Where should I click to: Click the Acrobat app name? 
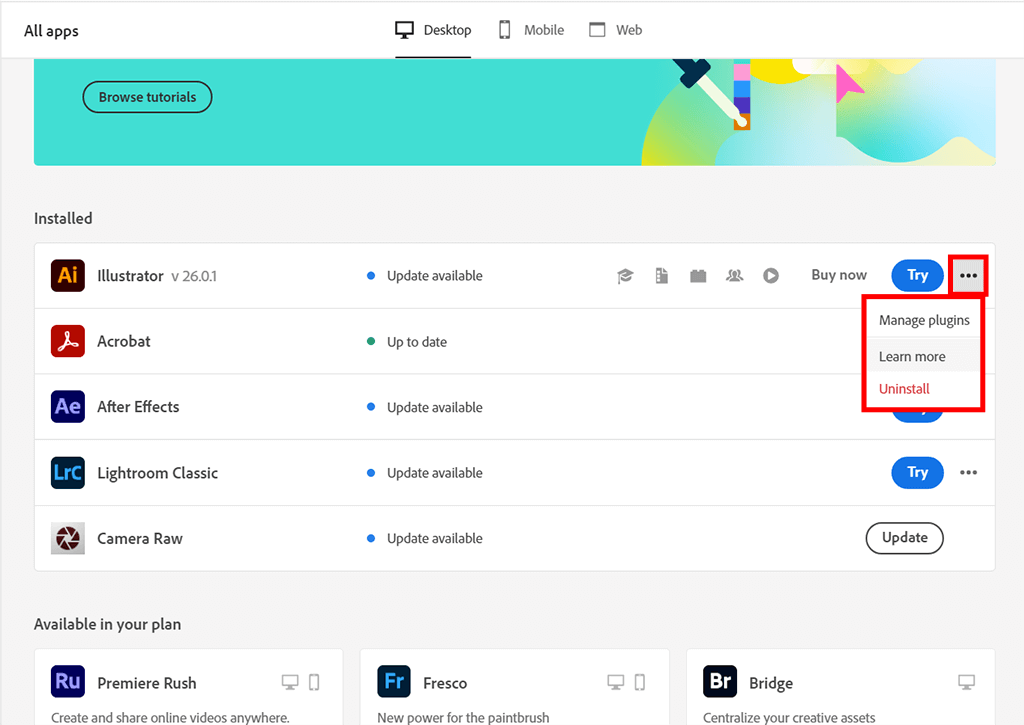coord(123,341)
